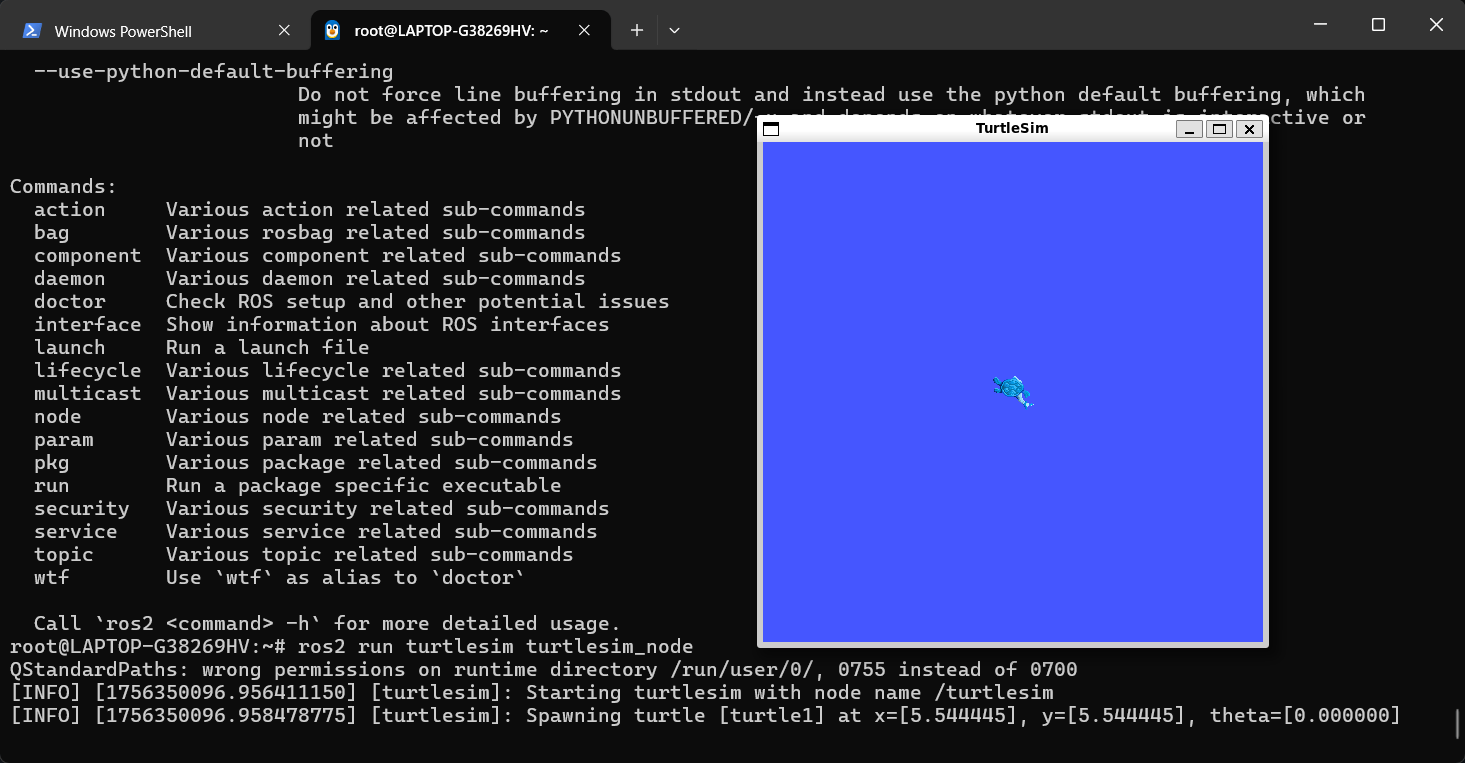The width and height of the screenshot is (1465, 763).
Task: Close the Windows PowerShell tab
Action: (x=284, y=31)
